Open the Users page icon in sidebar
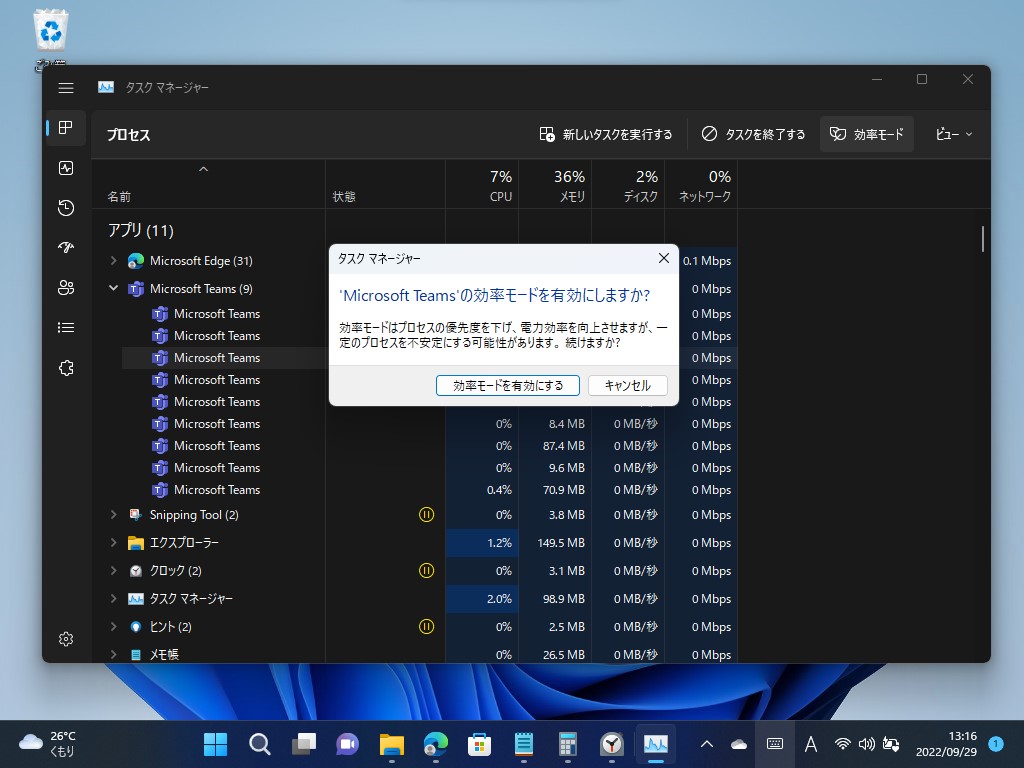Screen dimensions: 1024x768 tap(66, 287)
